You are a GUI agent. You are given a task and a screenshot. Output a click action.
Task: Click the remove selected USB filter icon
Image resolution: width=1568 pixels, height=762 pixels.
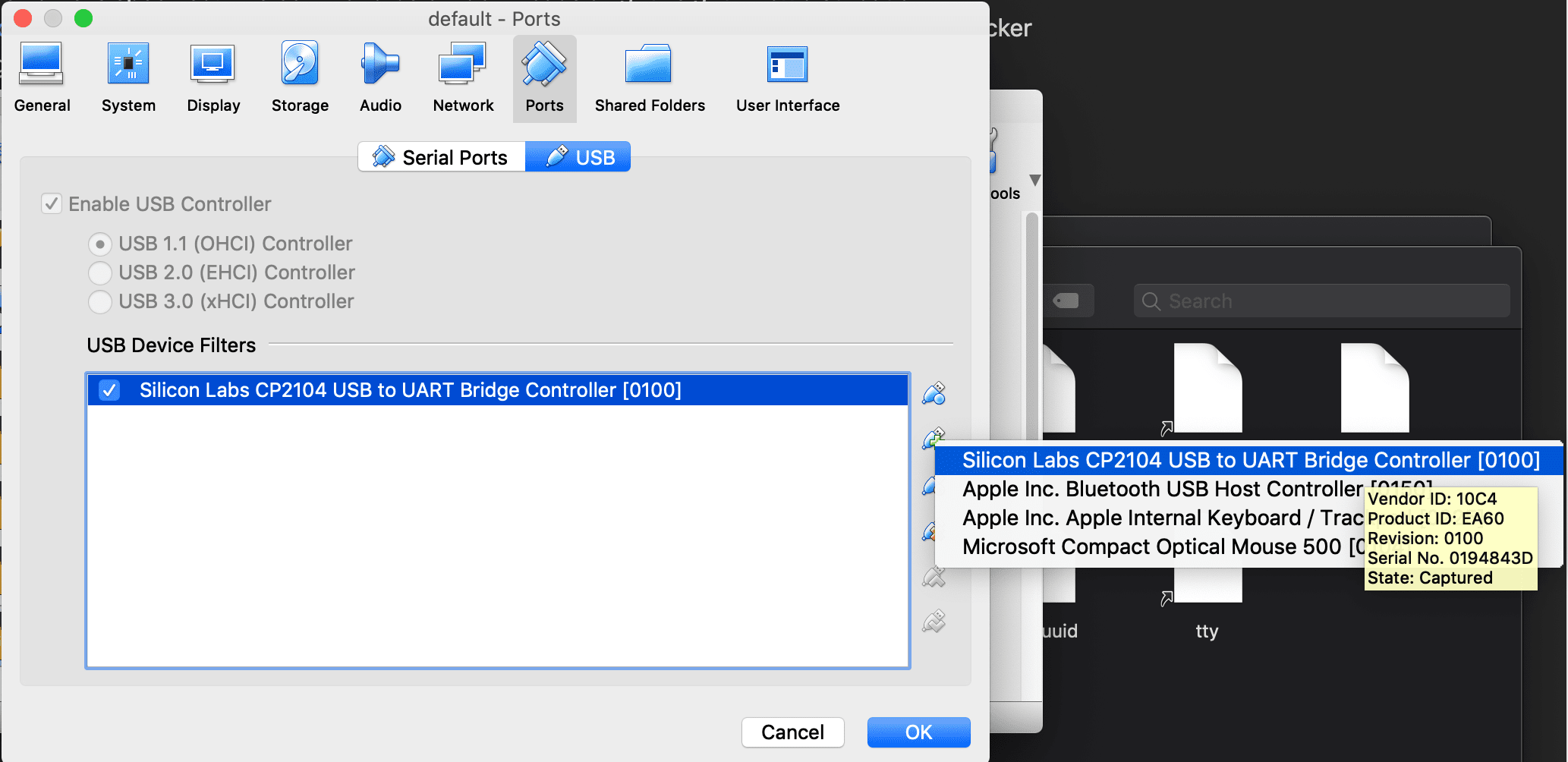click(x=928, y=531)
